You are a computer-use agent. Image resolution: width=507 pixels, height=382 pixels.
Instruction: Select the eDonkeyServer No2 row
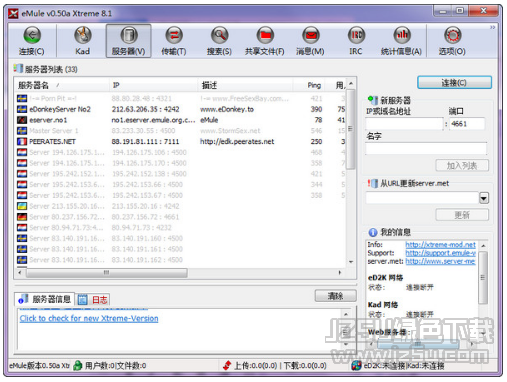tap(181, 109)
